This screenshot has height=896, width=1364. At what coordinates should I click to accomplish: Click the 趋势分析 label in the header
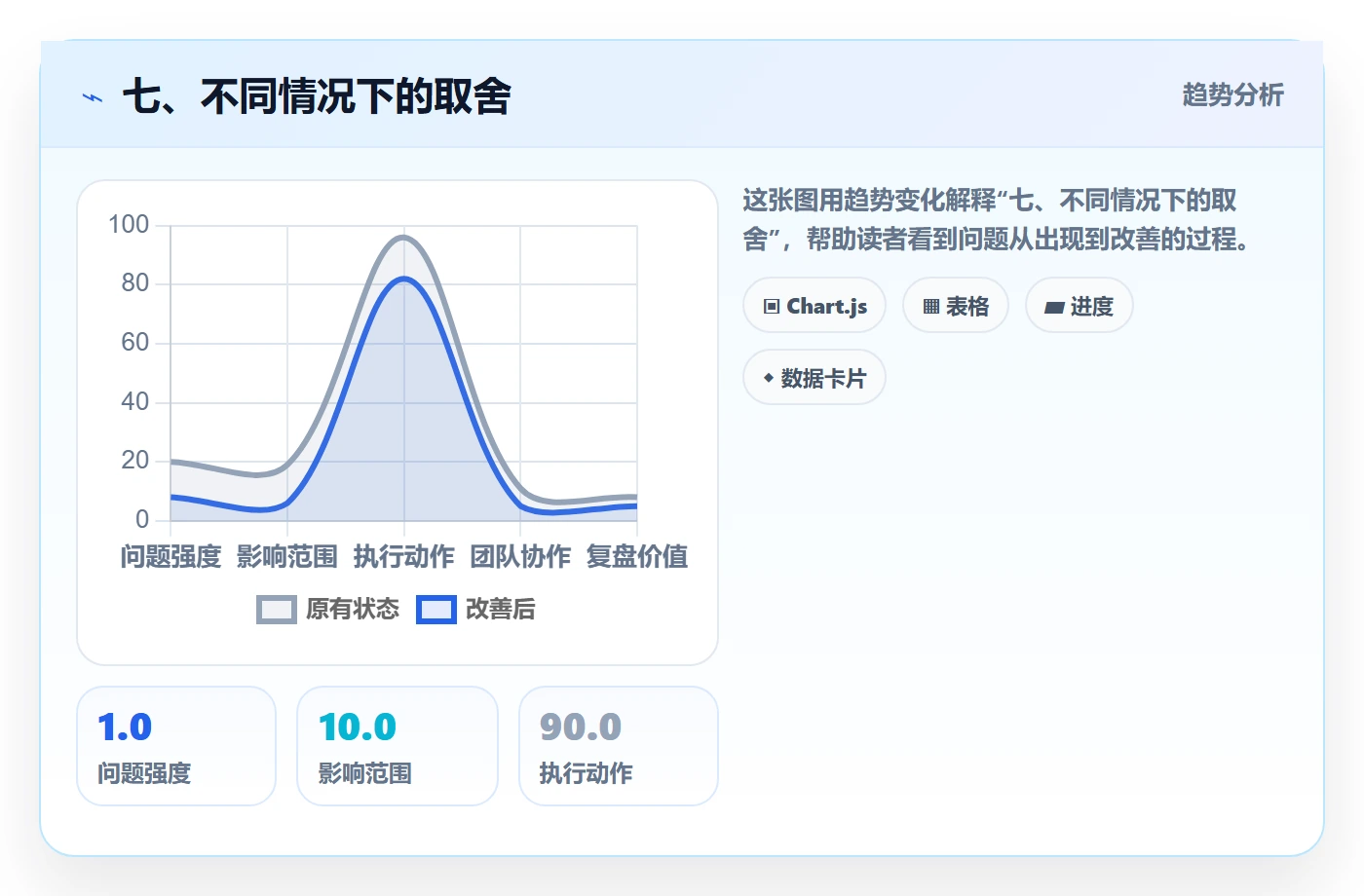click(x=1232, y=94)
